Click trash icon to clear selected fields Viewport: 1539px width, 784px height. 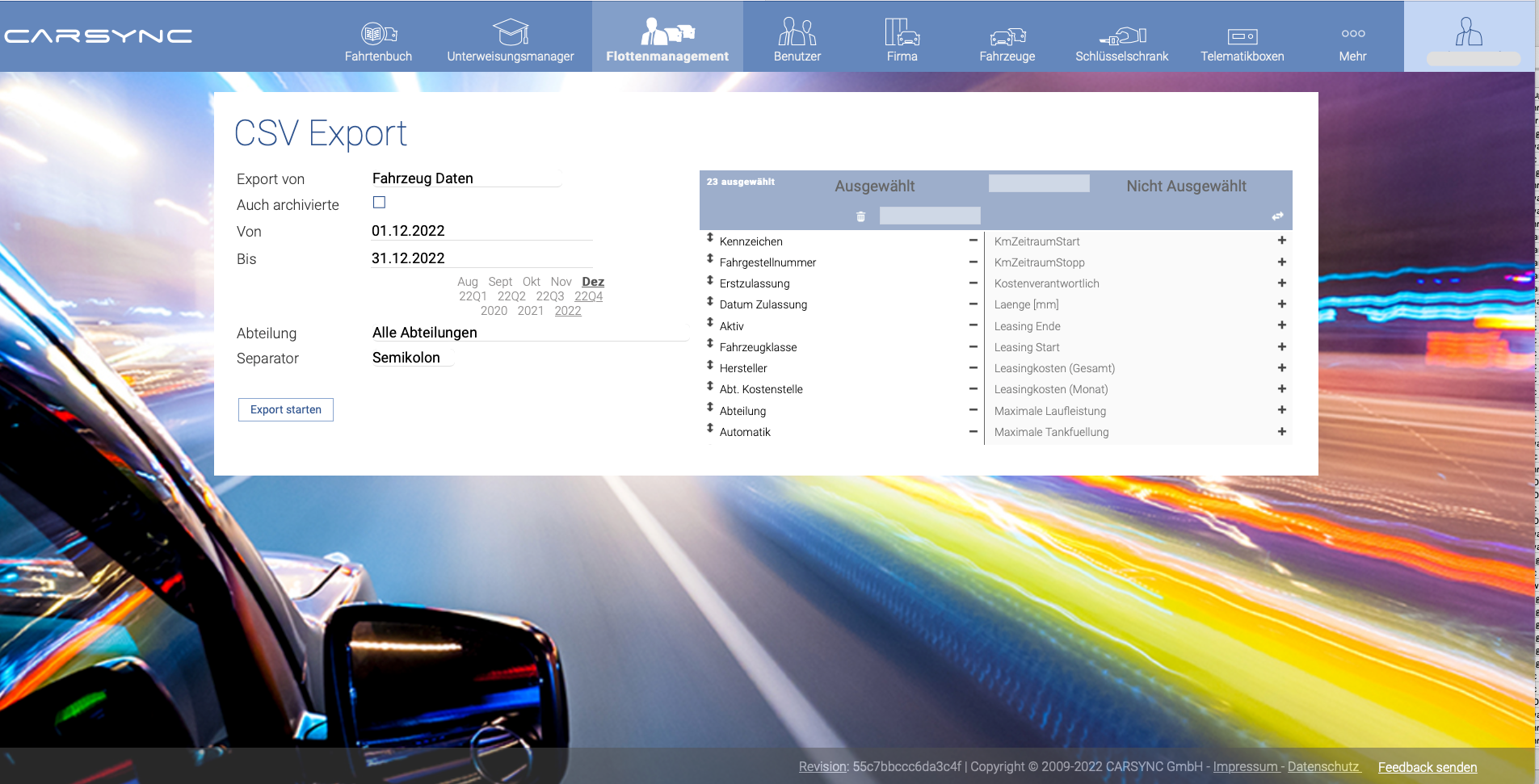tap(861, 216)
